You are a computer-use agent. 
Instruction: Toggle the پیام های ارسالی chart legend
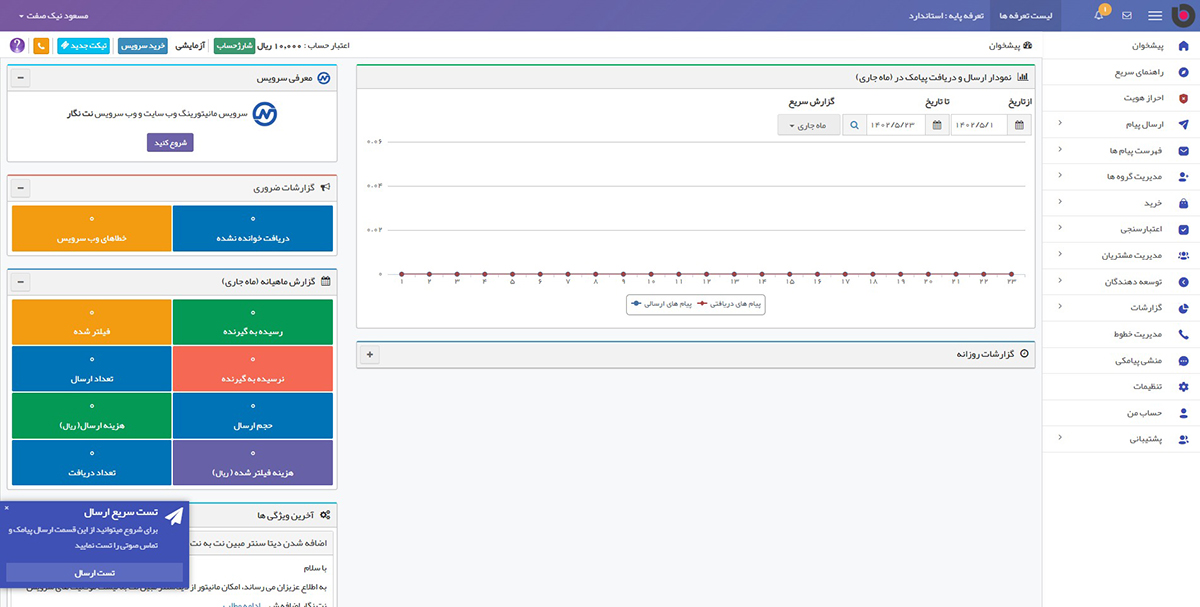pos(661,303)
